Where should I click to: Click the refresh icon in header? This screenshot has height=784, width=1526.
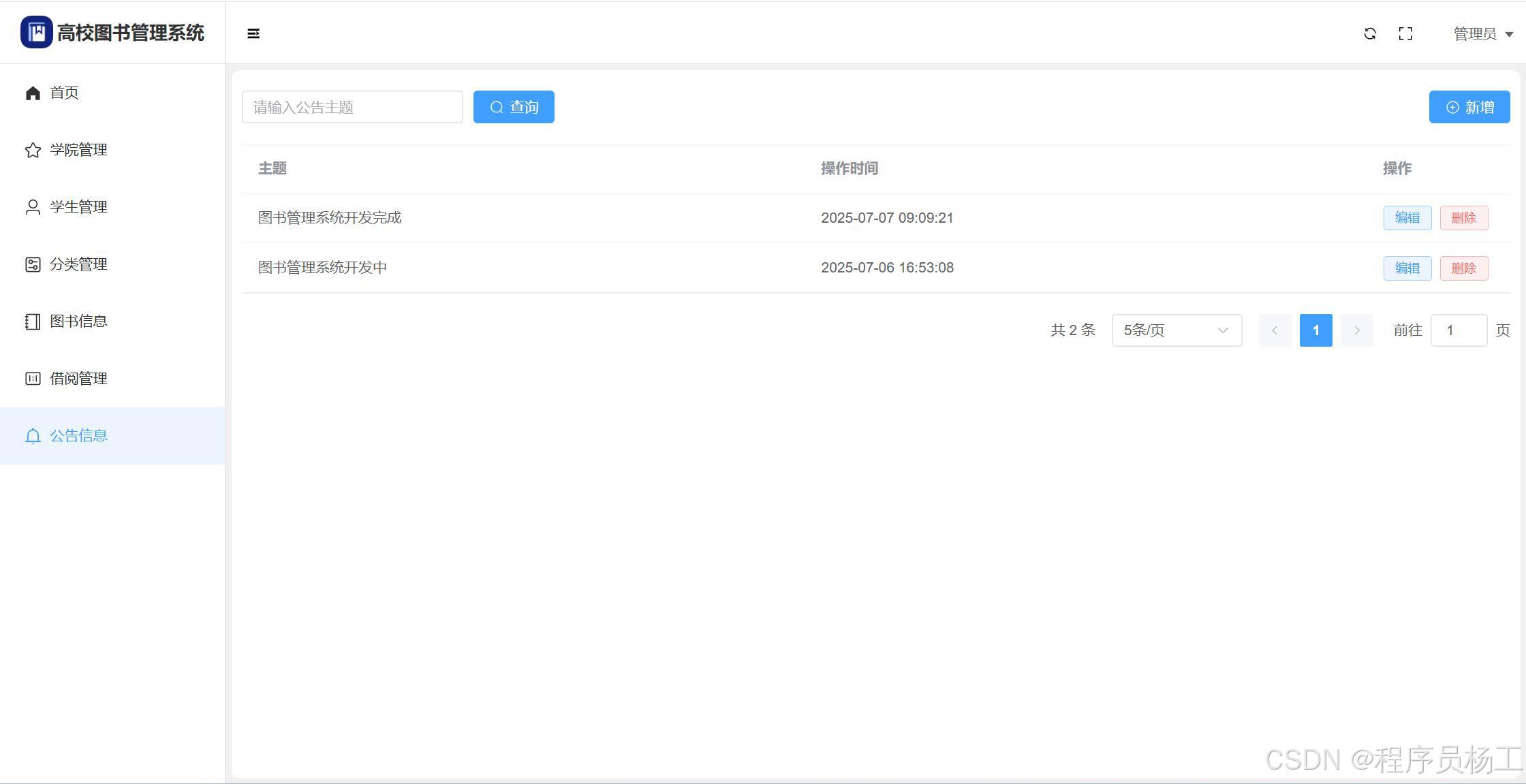(x=1370, y=33)
